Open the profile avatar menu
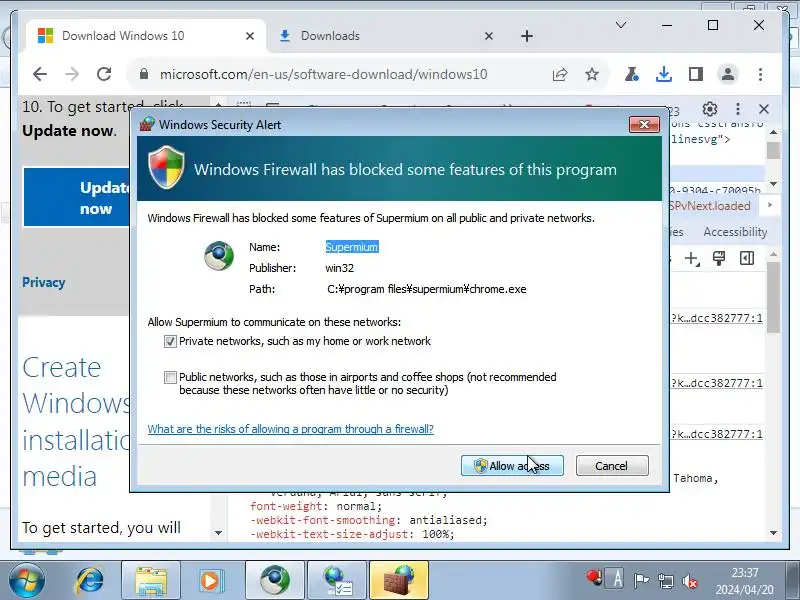The height and width of the screenshot is (600, 800). (x=728, y=74)
